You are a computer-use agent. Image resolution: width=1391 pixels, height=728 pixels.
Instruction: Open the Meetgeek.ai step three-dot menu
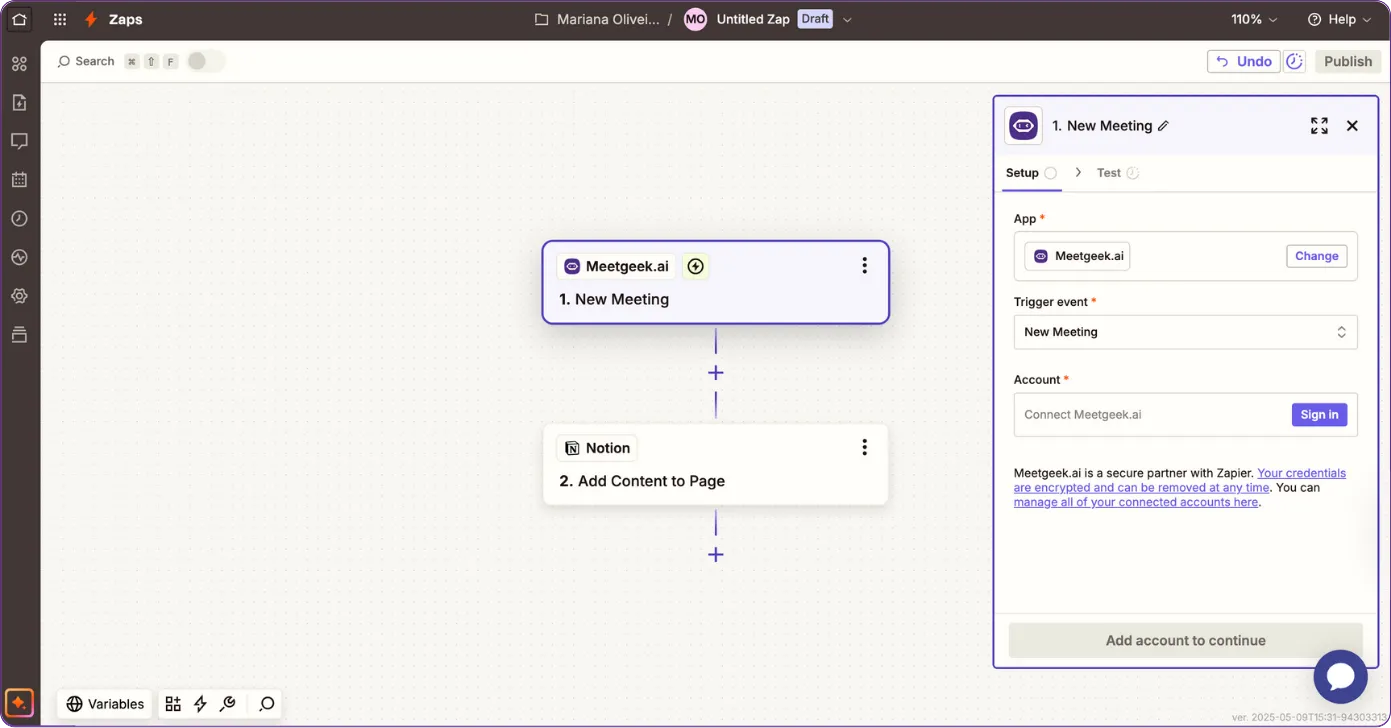864,266
